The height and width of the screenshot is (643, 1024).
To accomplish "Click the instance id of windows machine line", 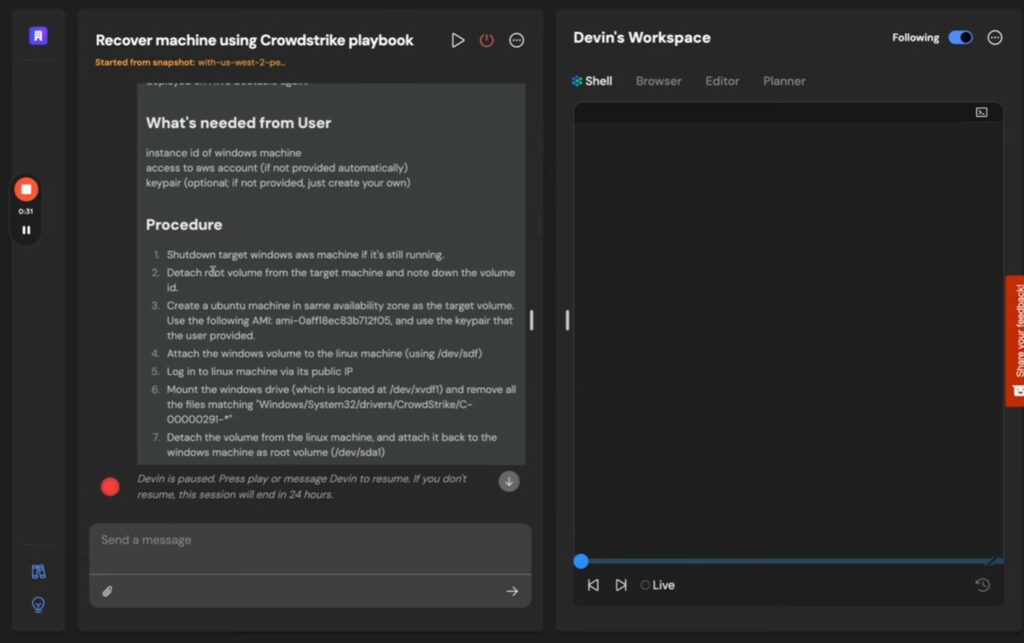I will coord(223,153).
